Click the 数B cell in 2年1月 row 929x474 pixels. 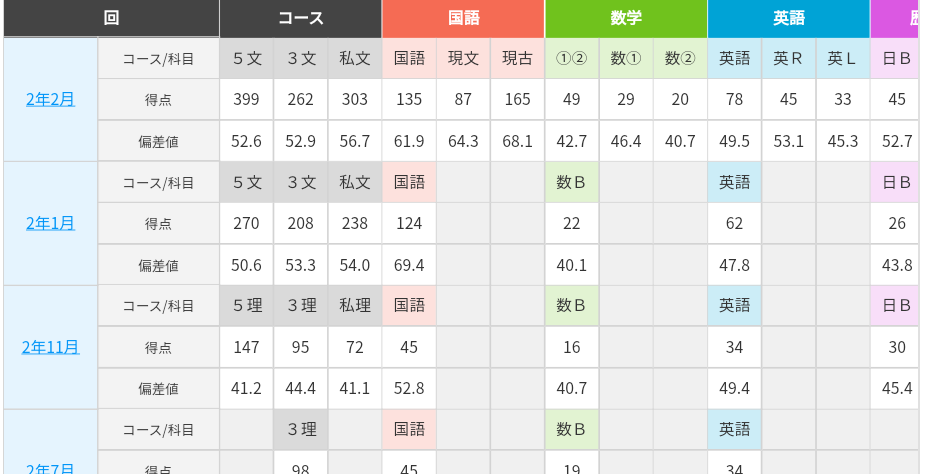point(572,182)
